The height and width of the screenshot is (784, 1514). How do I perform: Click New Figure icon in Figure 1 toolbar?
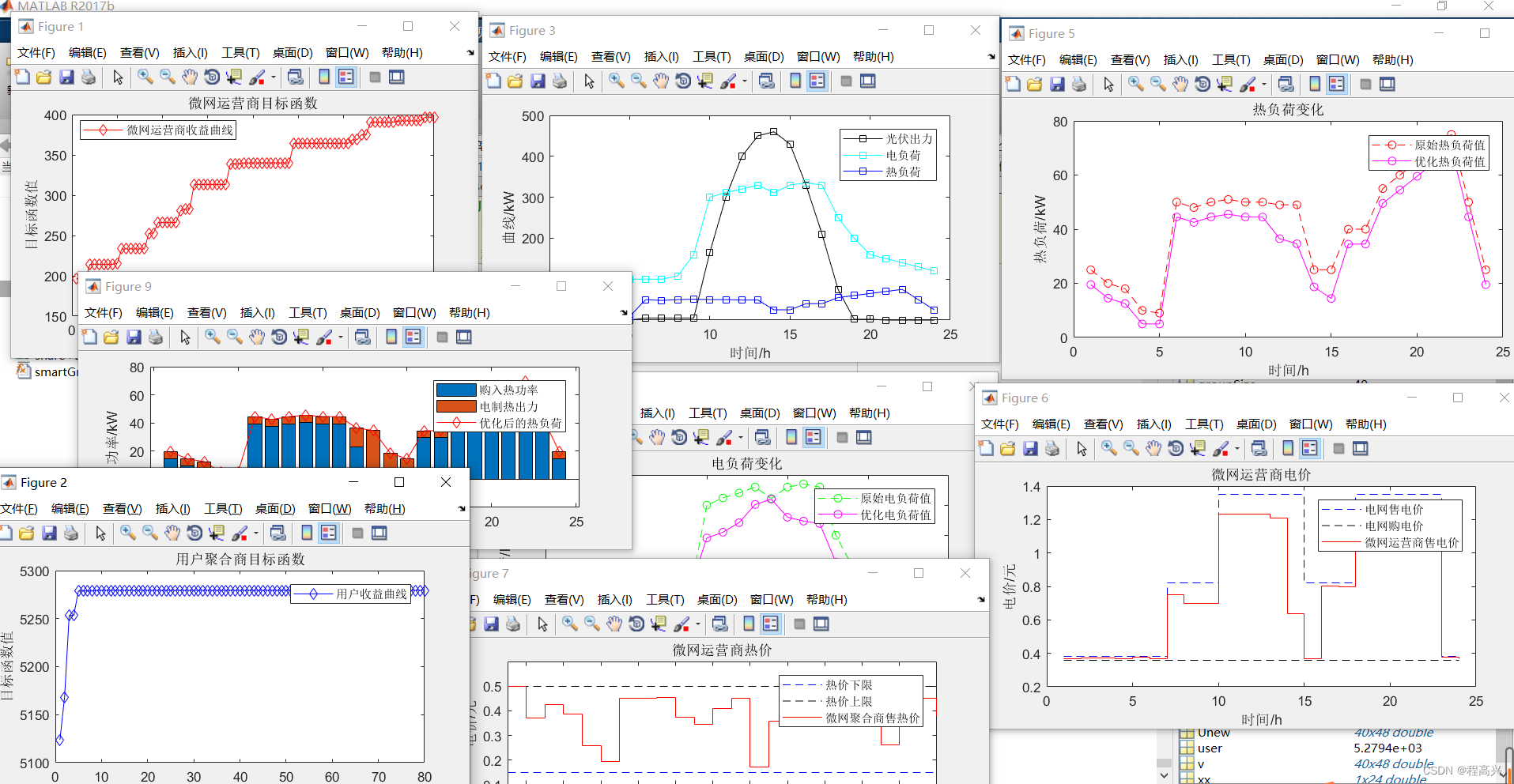point(22,77)
